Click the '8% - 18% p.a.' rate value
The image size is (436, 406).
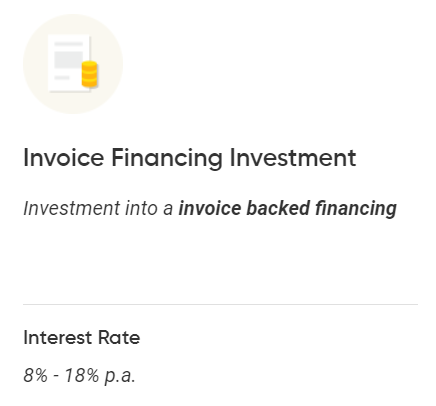point(79,375)
